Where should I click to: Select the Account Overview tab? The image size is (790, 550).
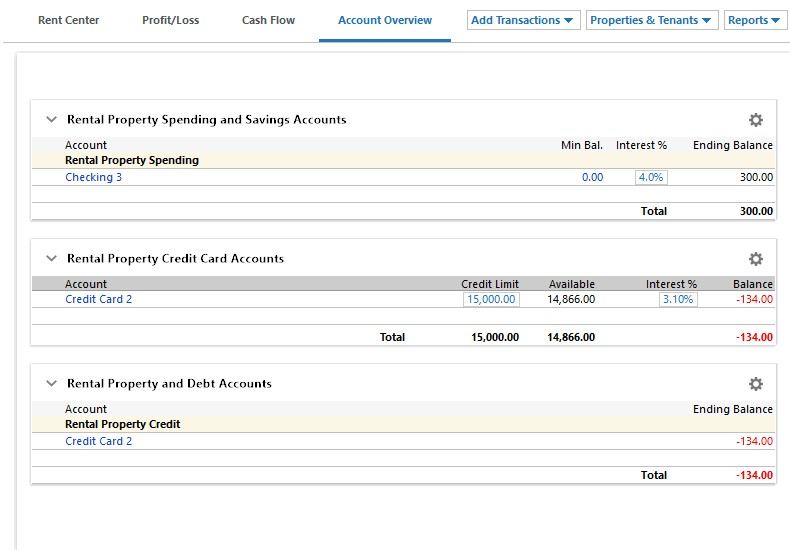(385, 20)
